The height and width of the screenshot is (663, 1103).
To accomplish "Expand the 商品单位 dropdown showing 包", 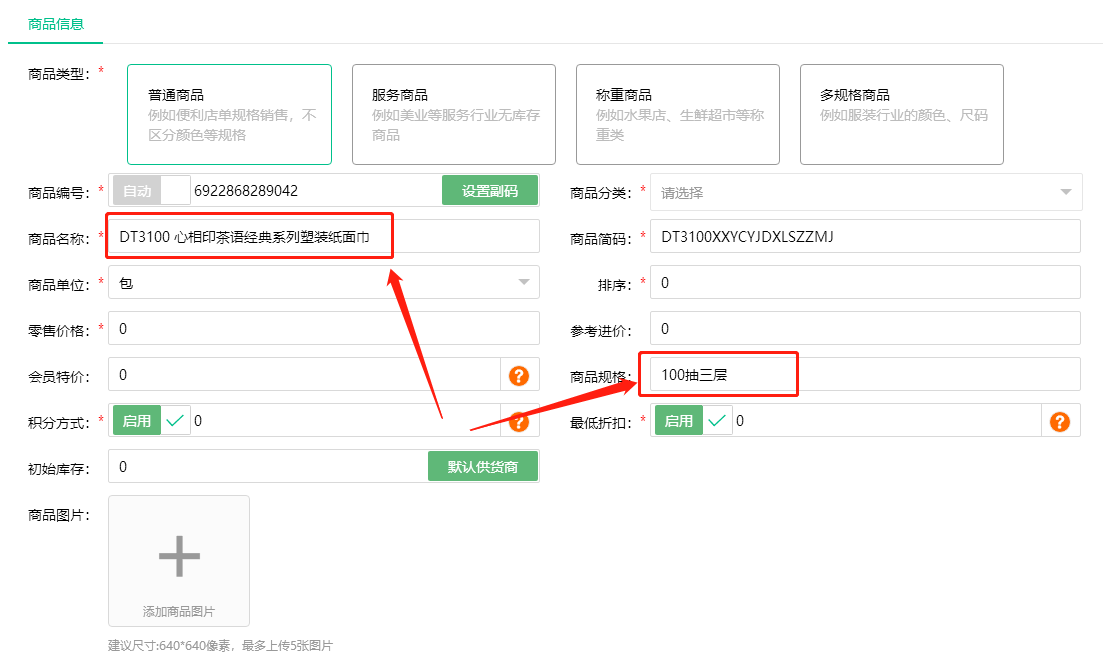I will coord(323,283).
